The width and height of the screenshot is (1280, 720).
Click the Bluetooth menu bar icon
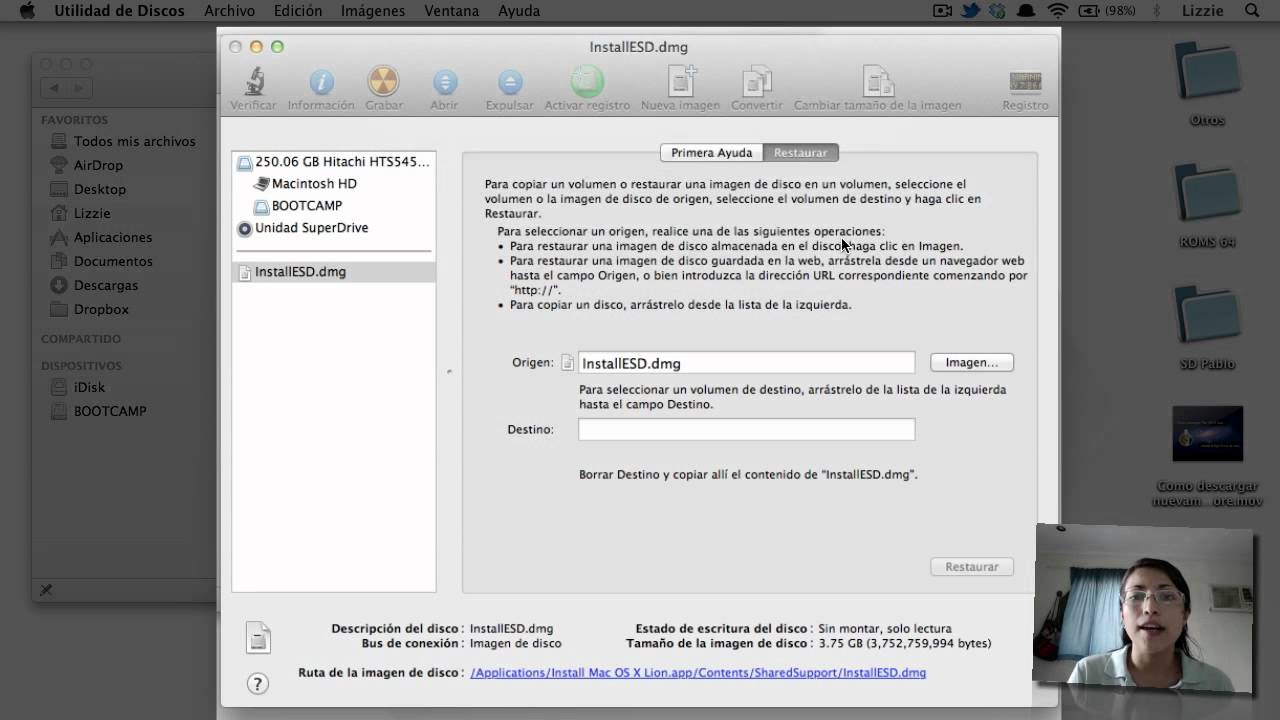pyautogui.click(x=1156, y=11)
